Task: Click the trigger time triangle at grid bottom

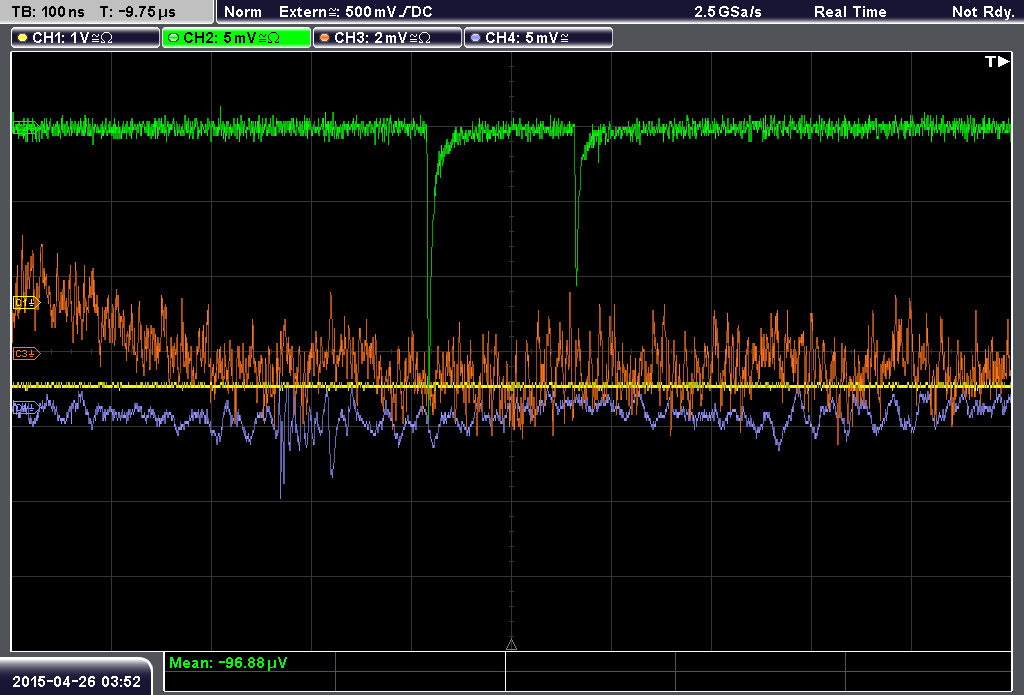Action: tap(511, 645)
